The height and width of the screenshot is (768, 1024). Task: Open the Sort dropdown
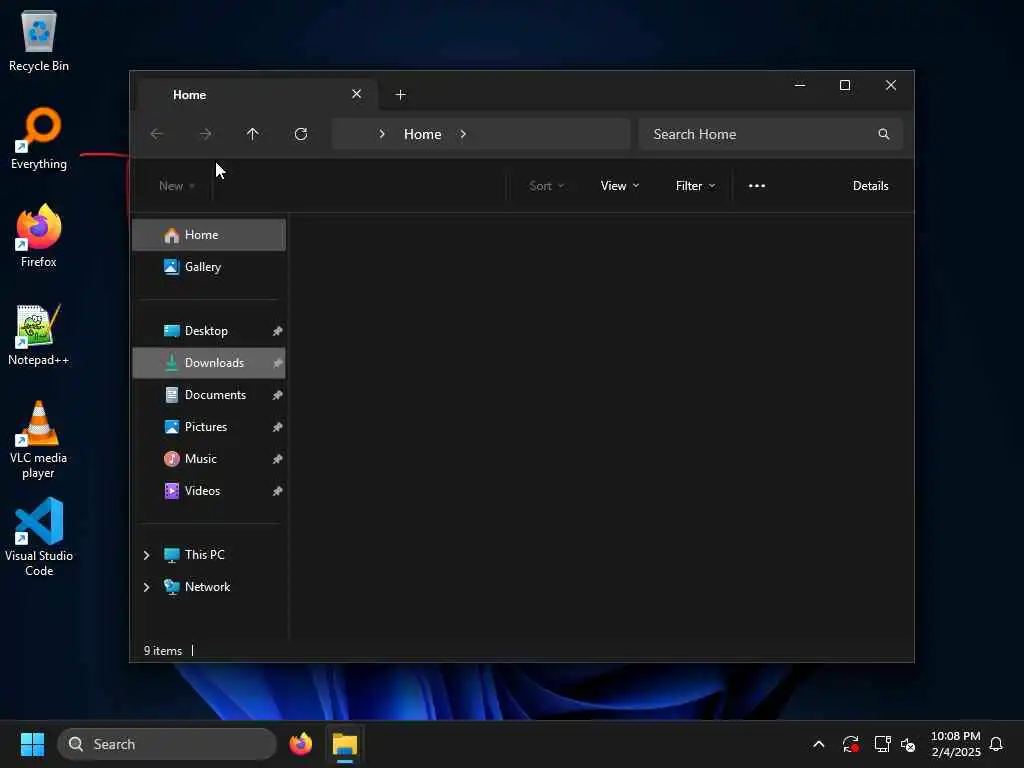(x=547, y=185)
